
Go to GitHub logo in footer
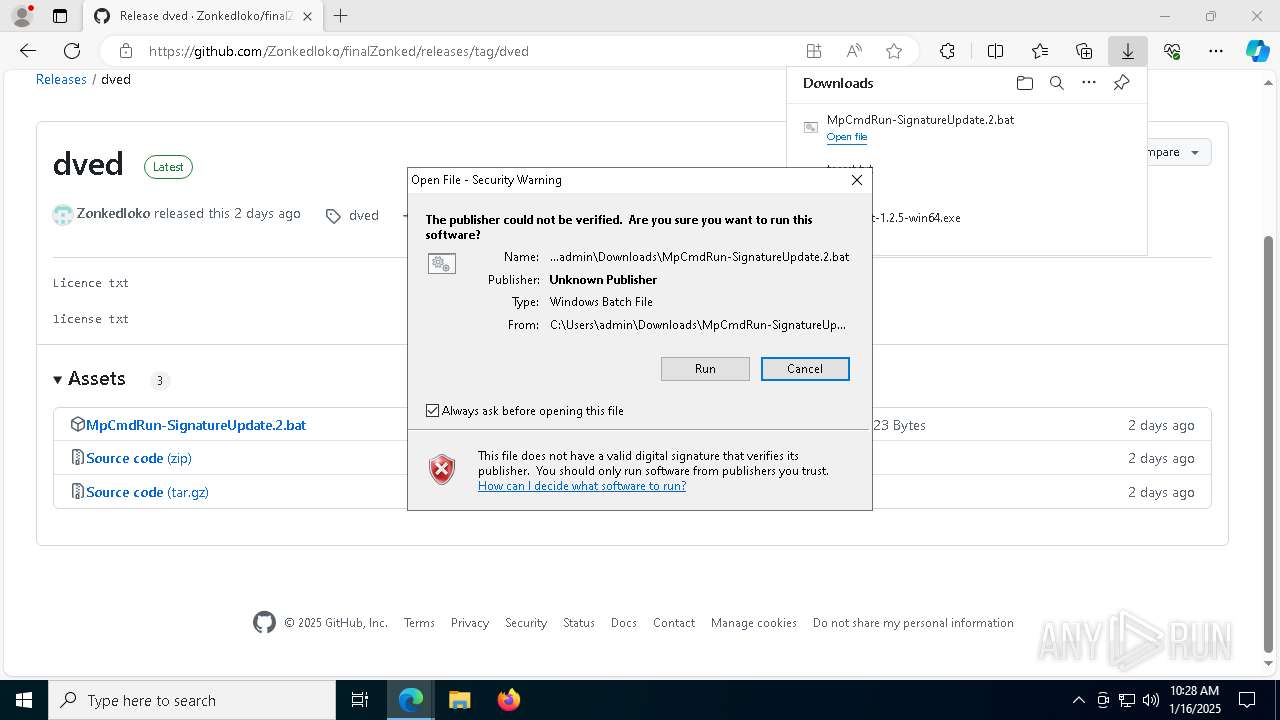(x=264, y=623)
